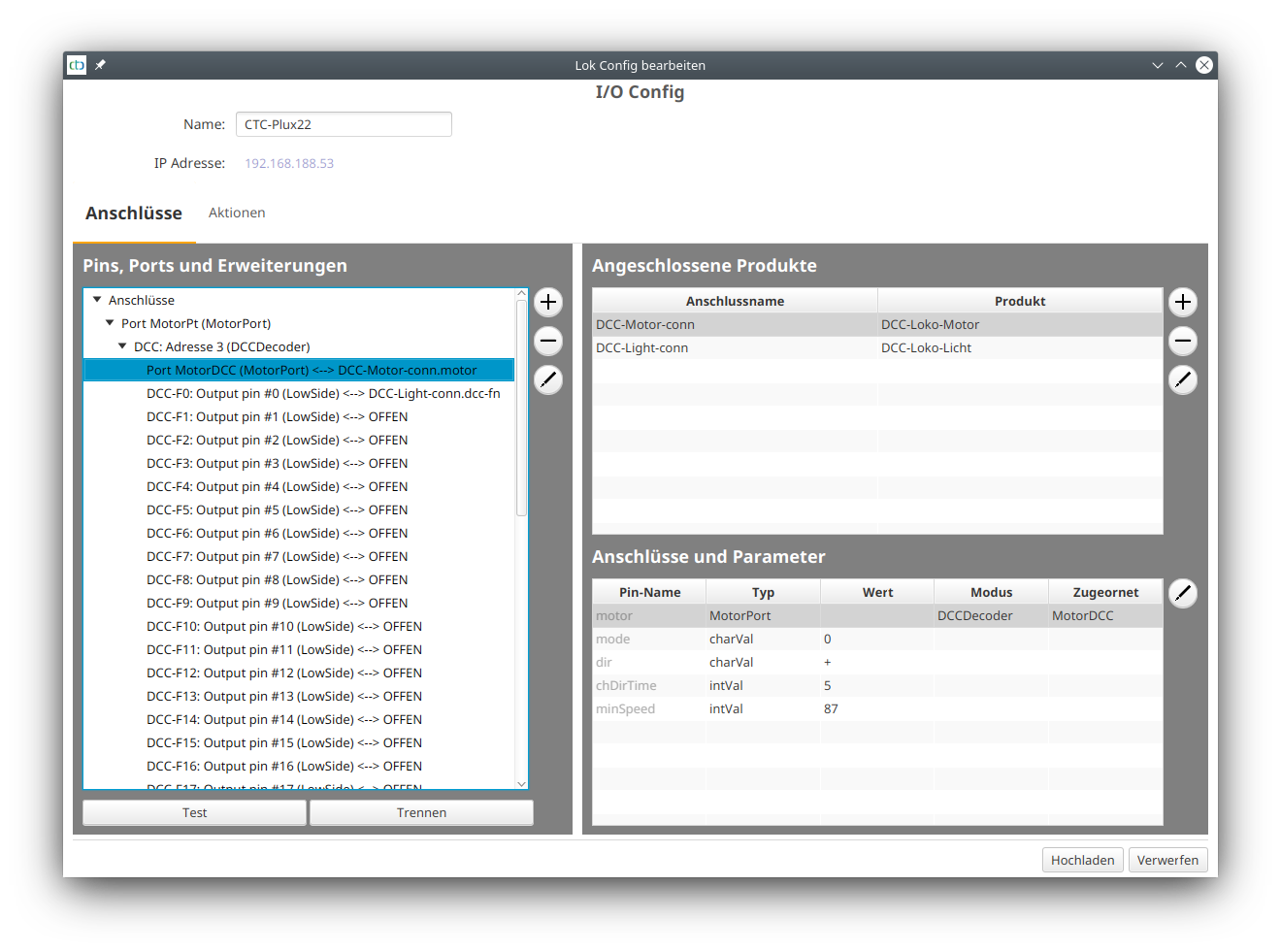The width and height of the screenshot is (1281, 952).
Task: Click the pin tree vertical scrollbar
Action: point(521,408)
